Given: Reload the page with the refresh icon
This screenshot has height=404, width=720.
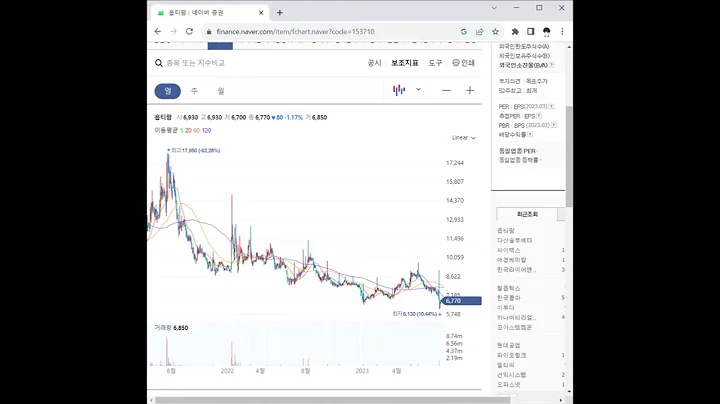Looking at the screenshot, I should click(189, 31).
